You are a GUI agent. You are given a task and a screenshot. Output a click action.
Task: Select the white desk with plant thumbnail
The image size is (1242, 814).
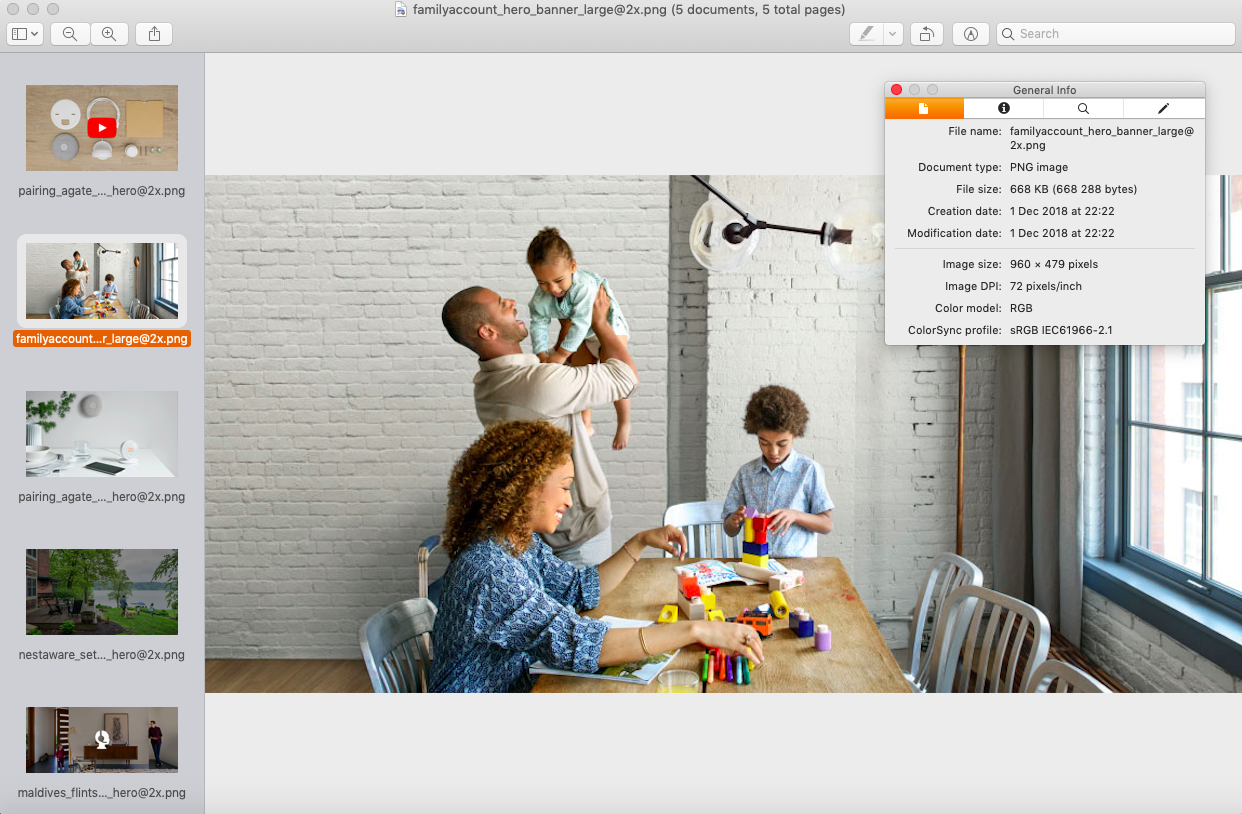[x=102, y=434]
